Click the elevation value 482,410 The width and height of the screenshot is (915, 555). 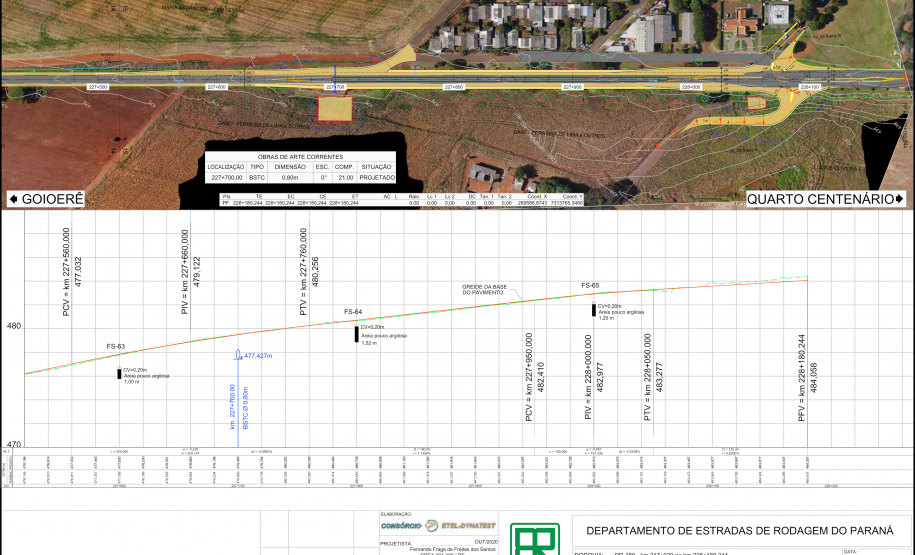[x=541, y=377]
